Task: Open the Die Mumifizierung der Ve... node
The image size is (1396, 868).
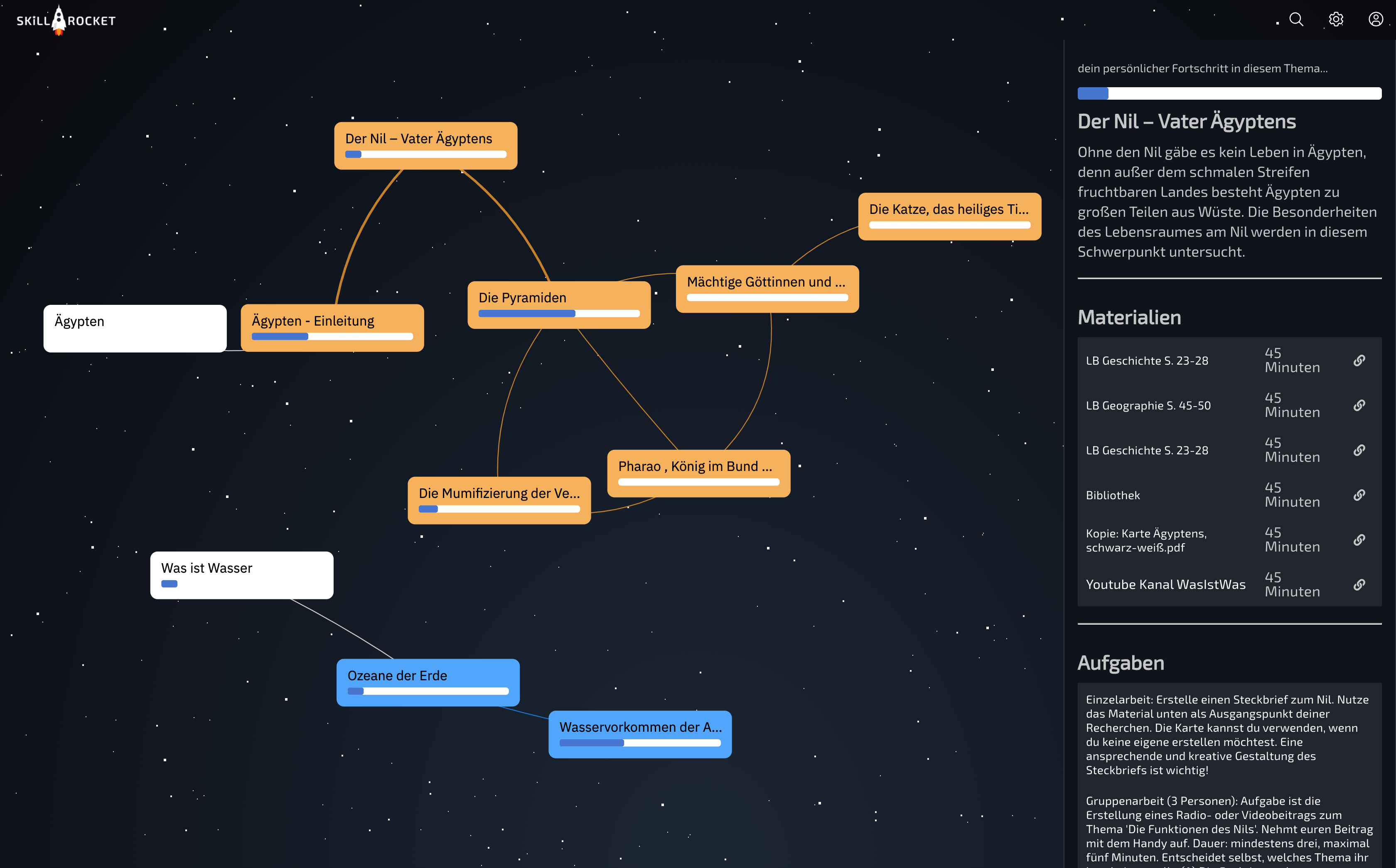Action: point(499,500)
